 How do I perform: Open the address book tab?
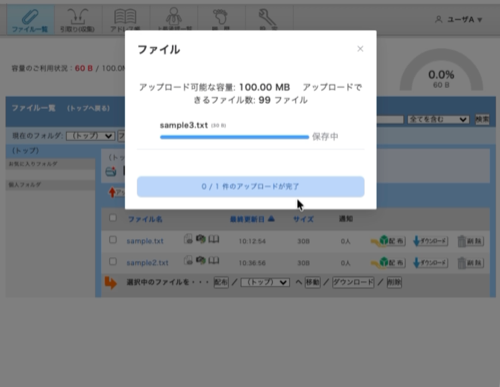(x=125, y=20)
